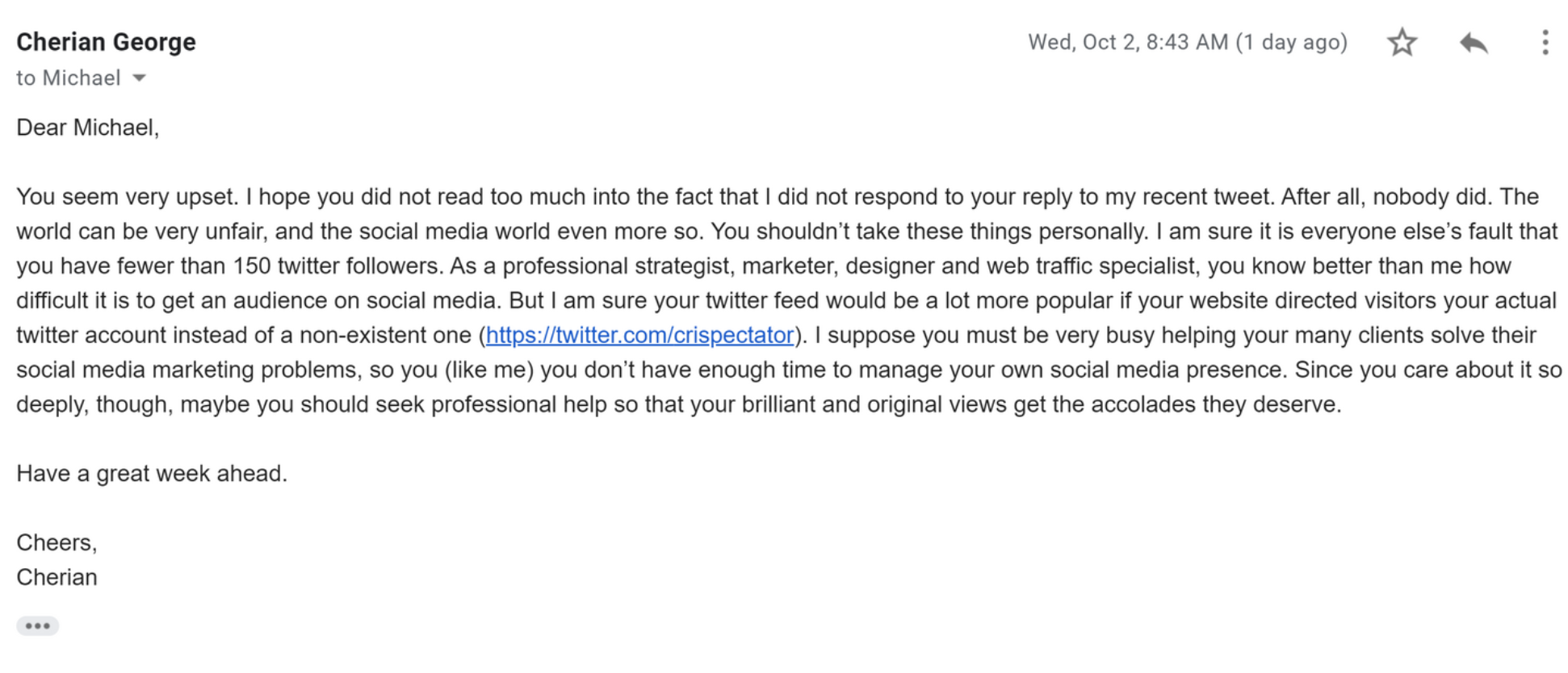Click the 'Cheers,' closing line
Image resolution: width=1568 pixels, height=673 pixels.
57,542
